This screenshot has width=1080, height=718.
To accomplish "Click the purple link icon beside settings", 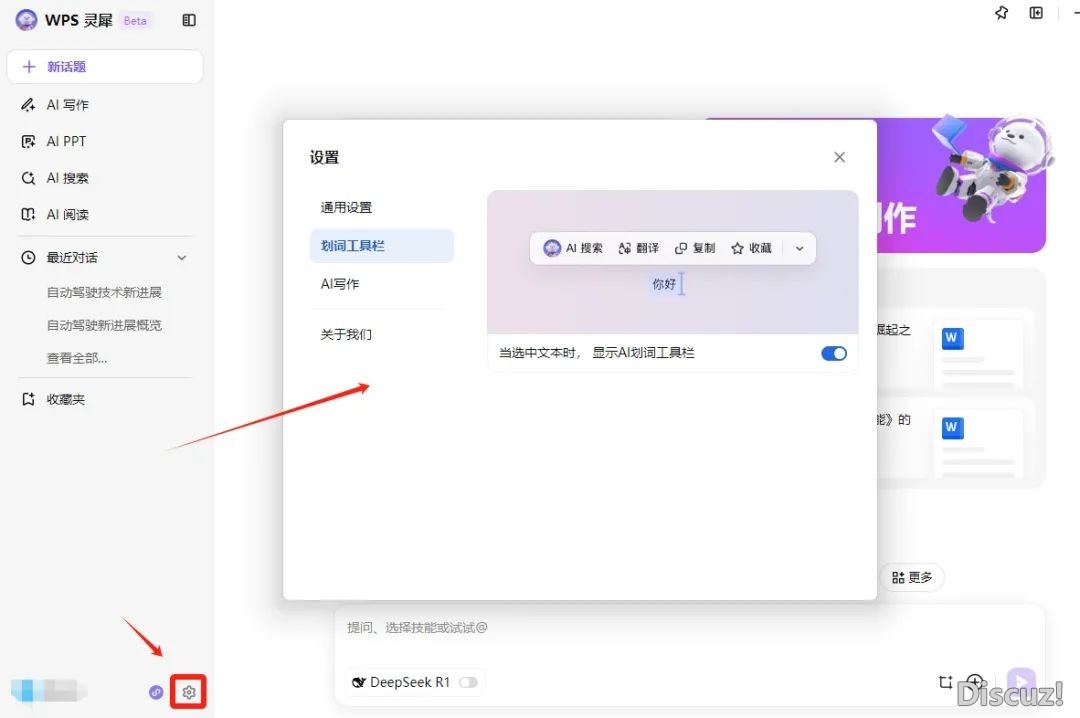I will point(156,692).
